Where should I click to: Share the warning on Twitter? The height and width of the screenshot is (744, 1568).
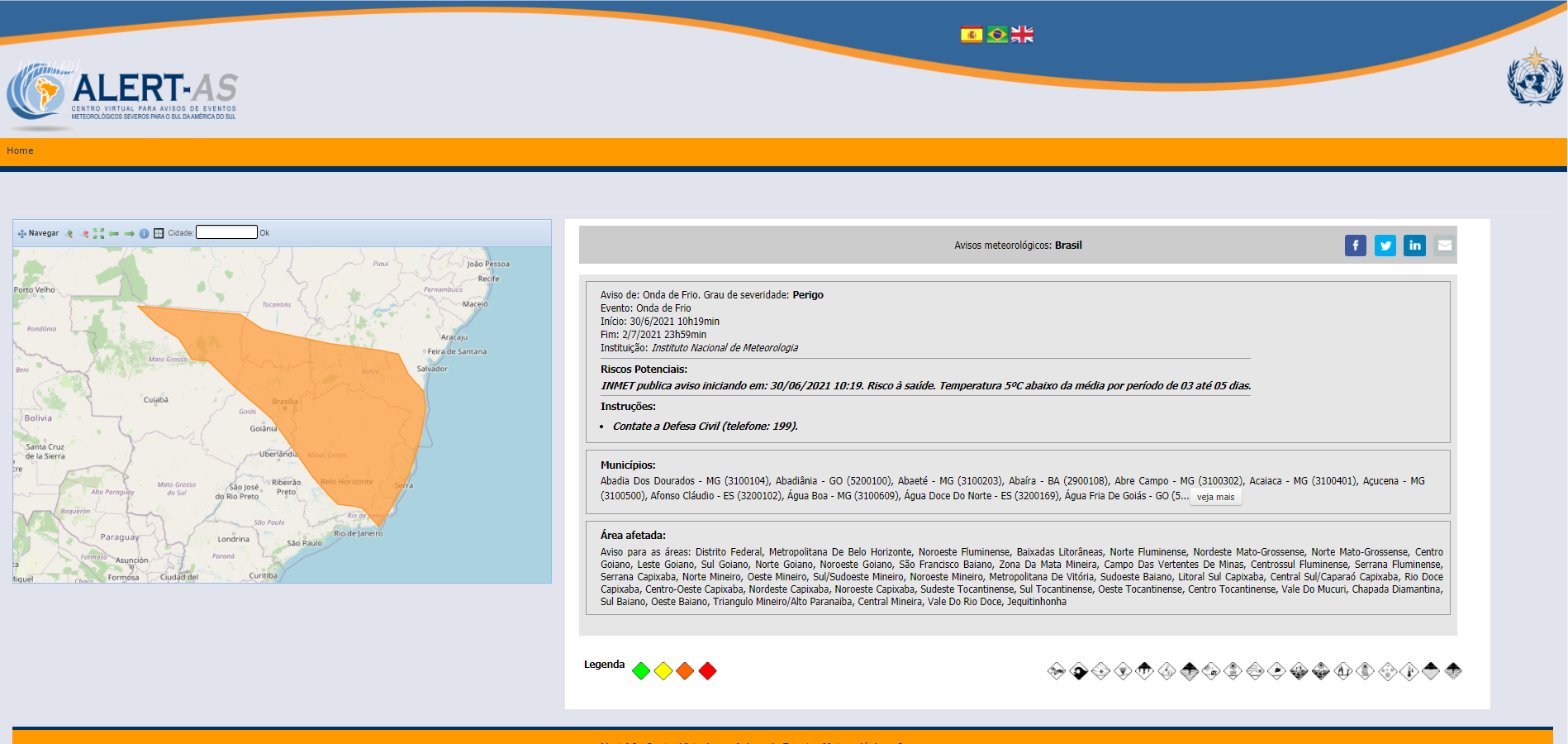1385,246
